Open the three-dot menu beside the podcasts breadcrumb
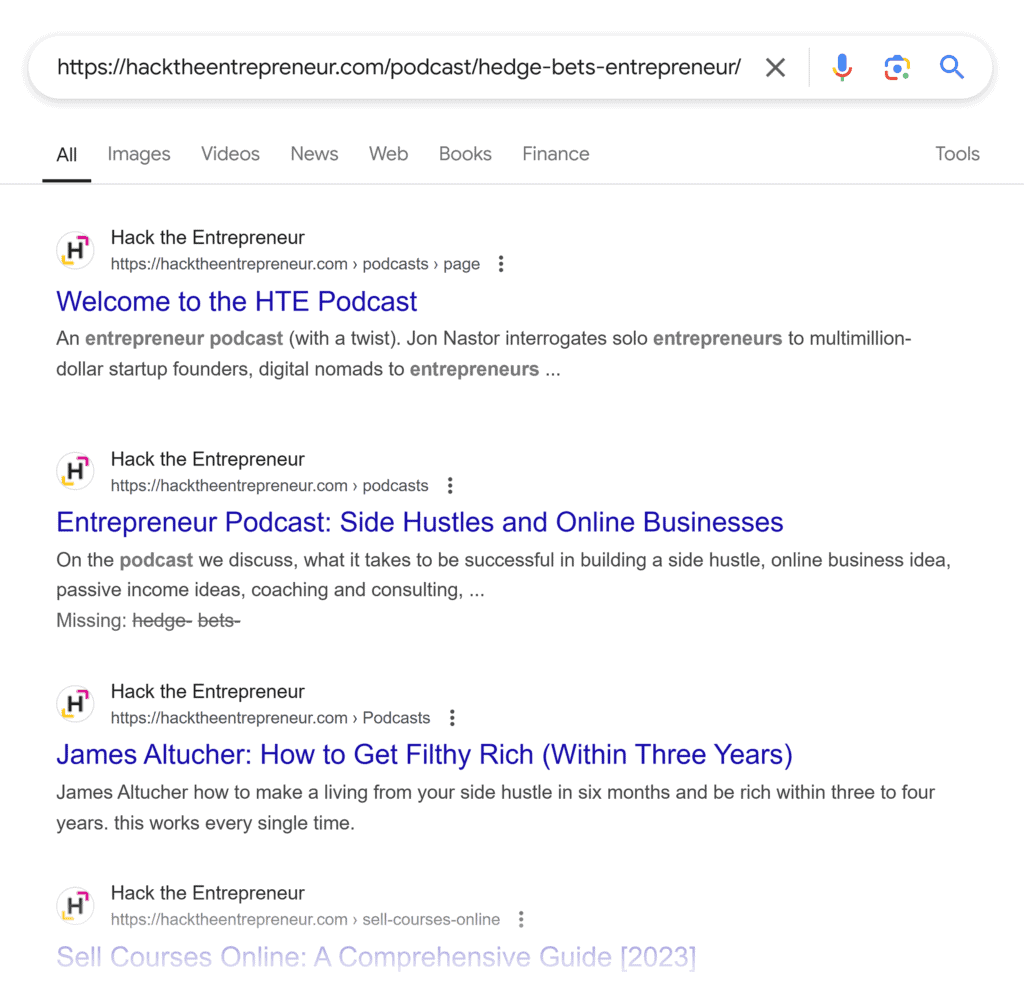Viewport: 1024px width, 995px height. click(x=450, y=485)
